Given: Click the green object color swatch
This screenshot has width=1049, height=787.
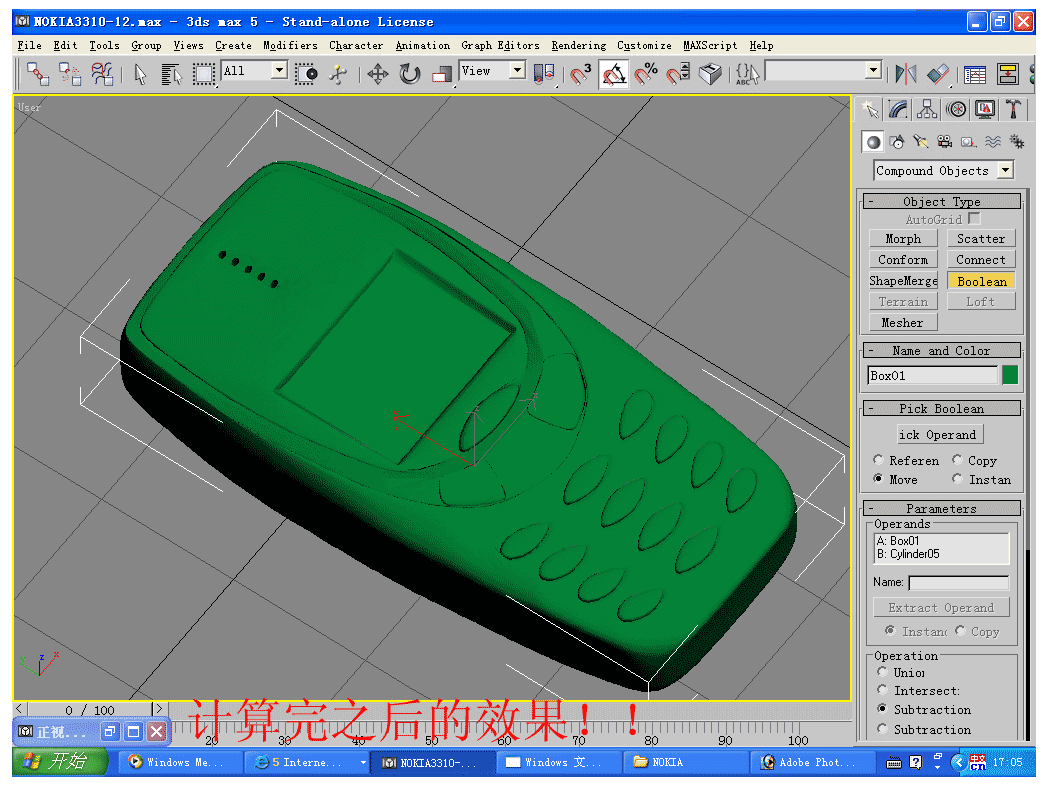Looking at the screenshot, I should (1010, 375).
